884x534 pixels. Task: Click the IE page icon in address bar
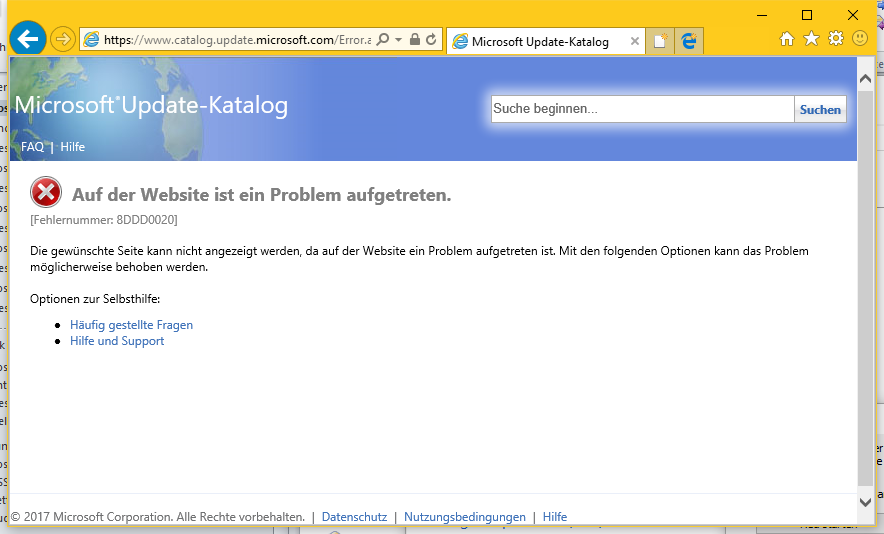point(91,39)
